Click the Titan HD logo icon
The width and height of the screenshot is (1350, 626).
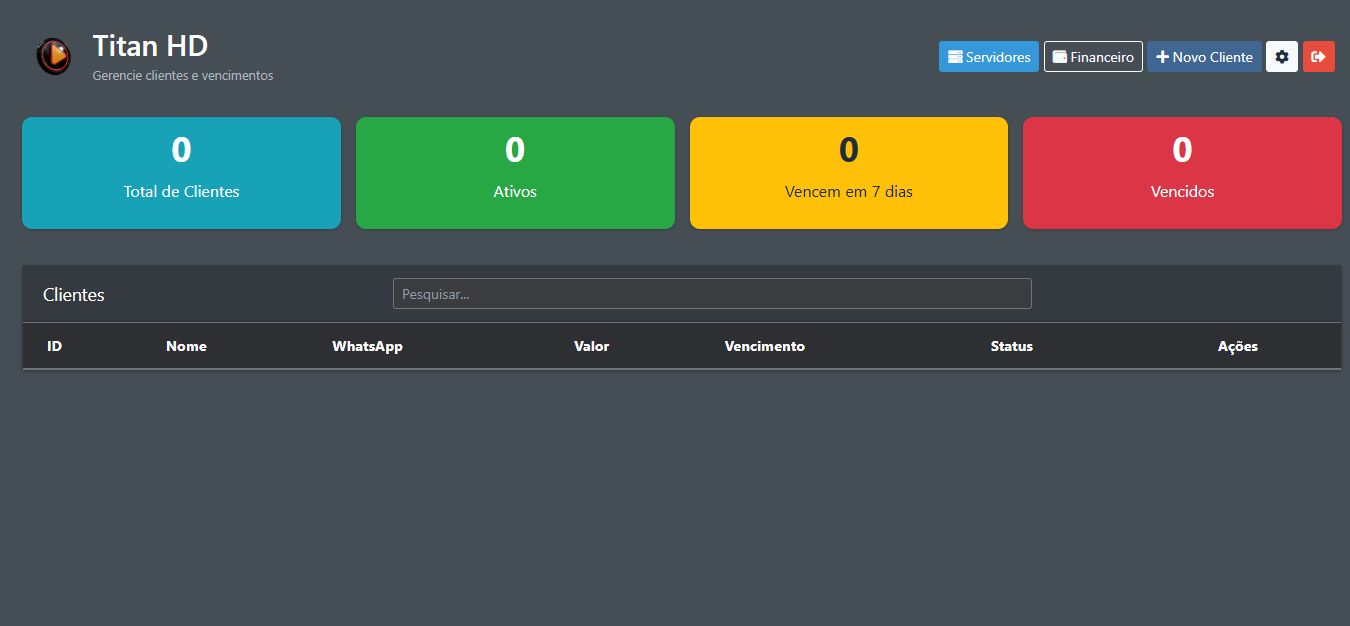tap(54, 57)
